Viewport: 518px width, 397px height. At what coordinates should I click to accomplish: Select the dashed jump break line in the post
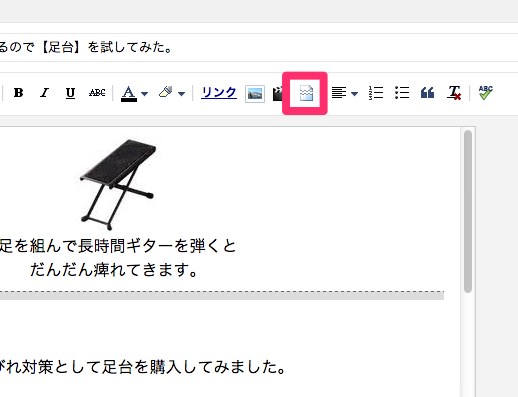(x=222, y=295)
